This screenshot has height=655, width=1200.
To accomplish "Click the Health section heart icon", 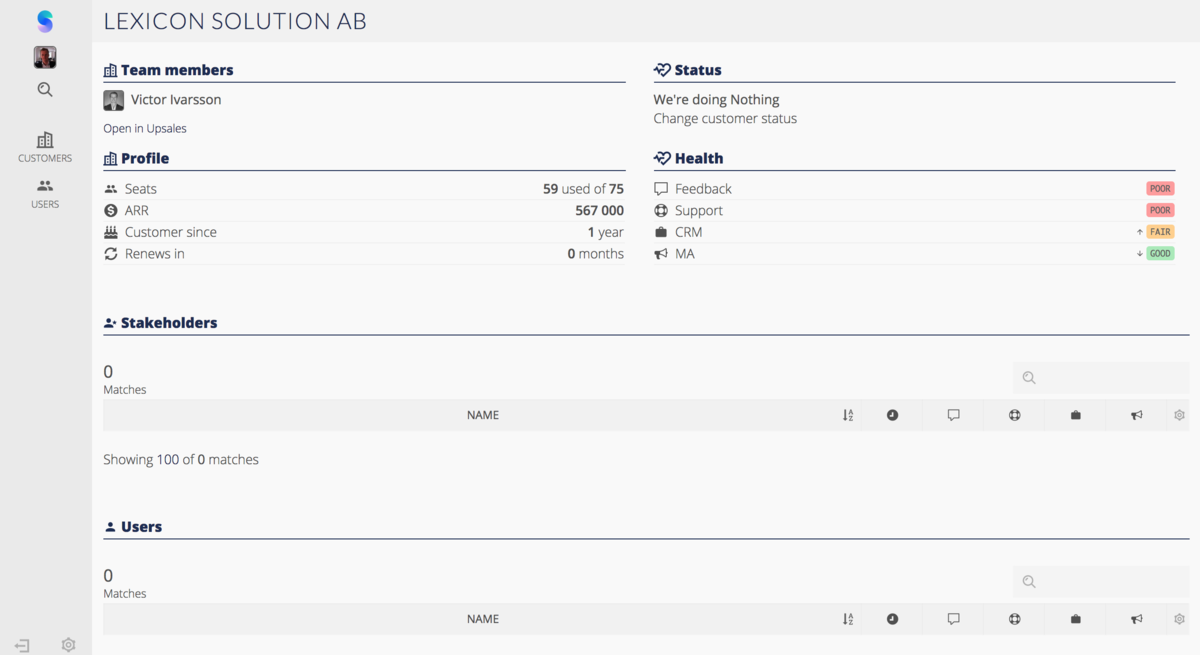I will [661, 157].
